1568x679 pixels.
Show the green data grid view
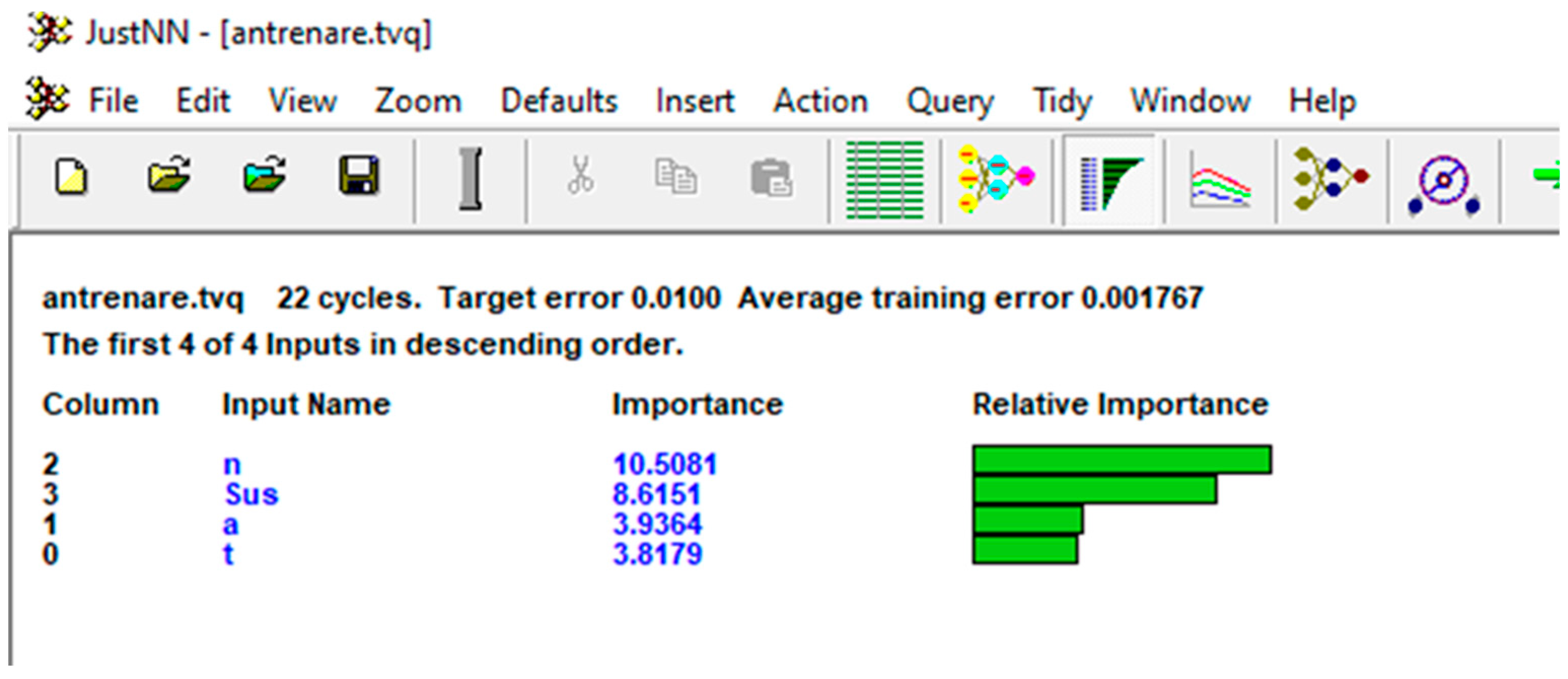[885, 179]
